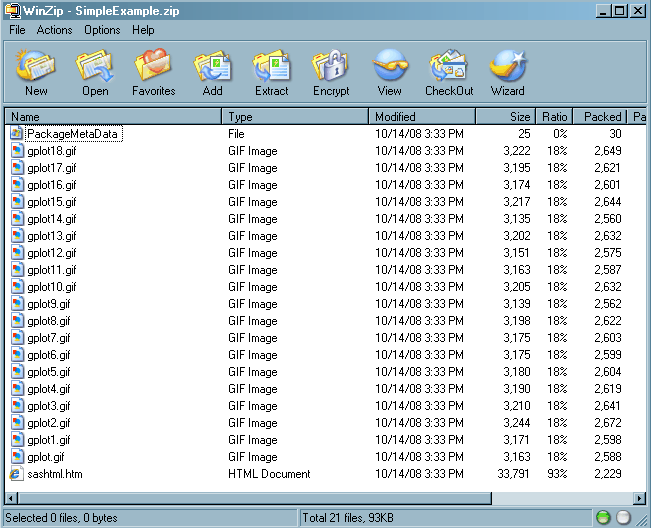
Task: Click the gplot9.gif image file icon
Action: click(17, 304)
